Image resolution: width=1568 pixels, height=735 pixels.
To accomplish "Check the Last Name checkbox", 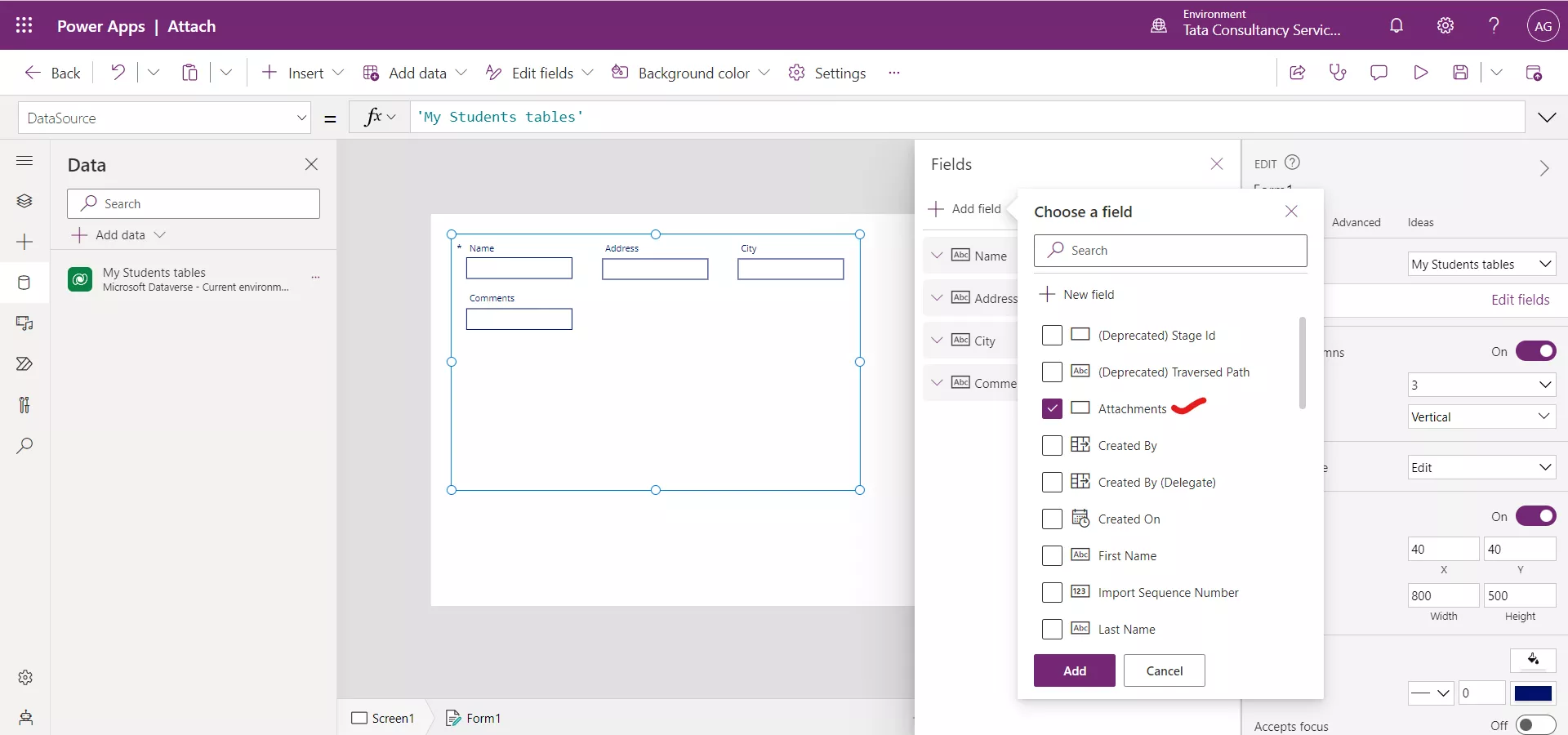I will click(x=1052, y=629).
